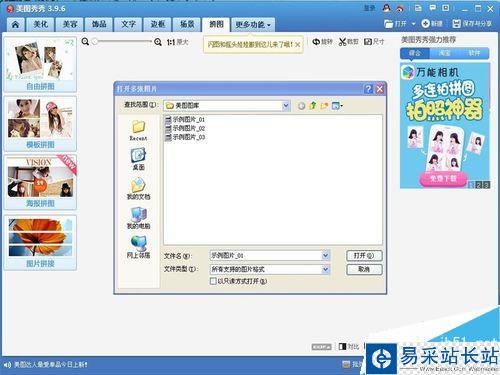The height and width of the screenshot is (375, 500).
Task: Click the 免费下载 button in the ad
Action: pos(443,178)
